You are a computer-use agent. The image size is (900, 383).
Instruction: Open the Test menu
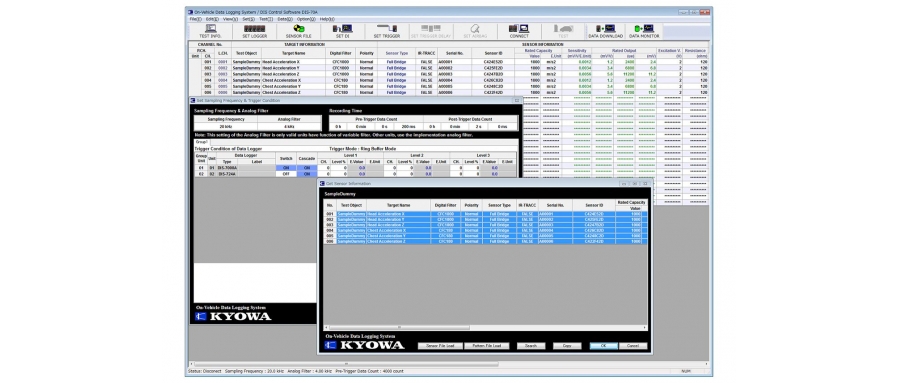click(x=266, y=19)
